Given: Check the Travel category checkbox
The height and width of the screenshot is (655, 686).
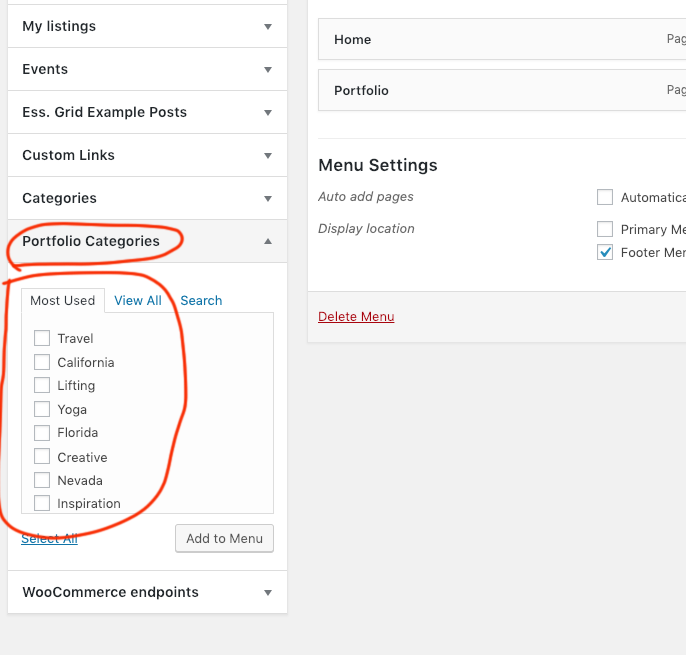Looking at the screenshot, I should pyautogui.click(x=42, y=338).
